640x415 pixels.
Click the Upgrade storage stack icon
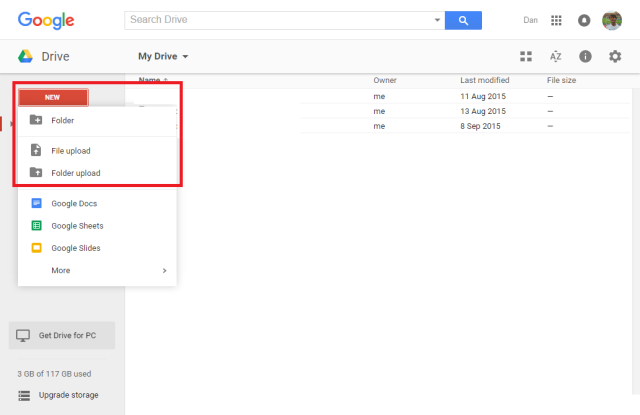(24, 395)
